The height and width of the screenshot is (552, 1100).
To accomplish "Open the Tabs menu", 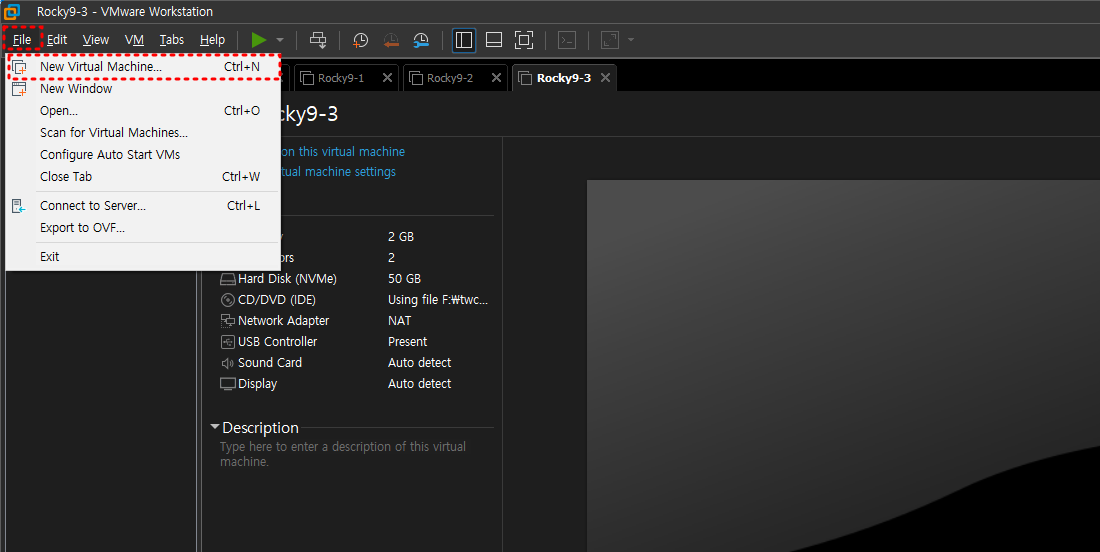I will point(171,40).
